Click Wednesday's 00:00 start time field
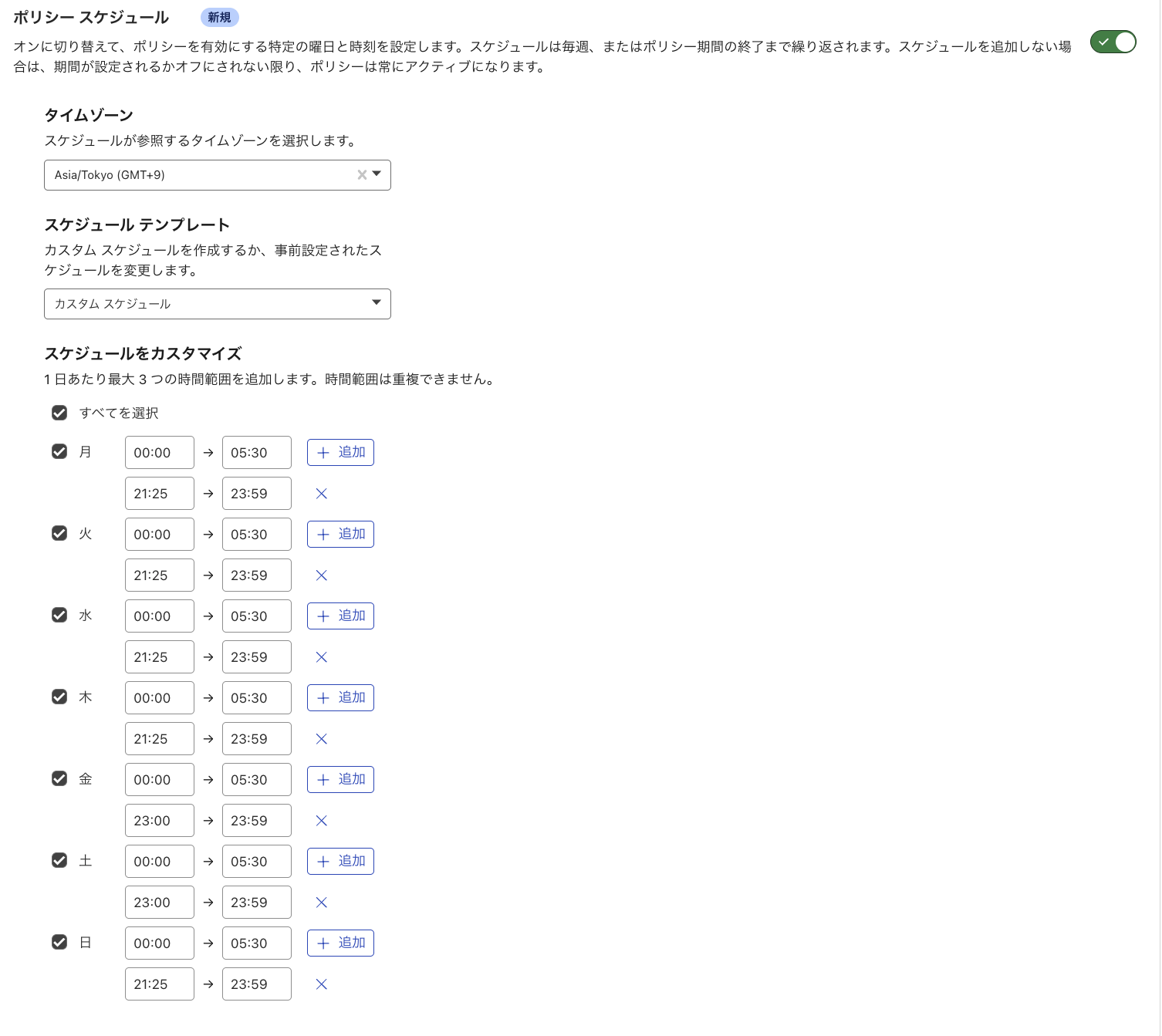 click(159, 616)
